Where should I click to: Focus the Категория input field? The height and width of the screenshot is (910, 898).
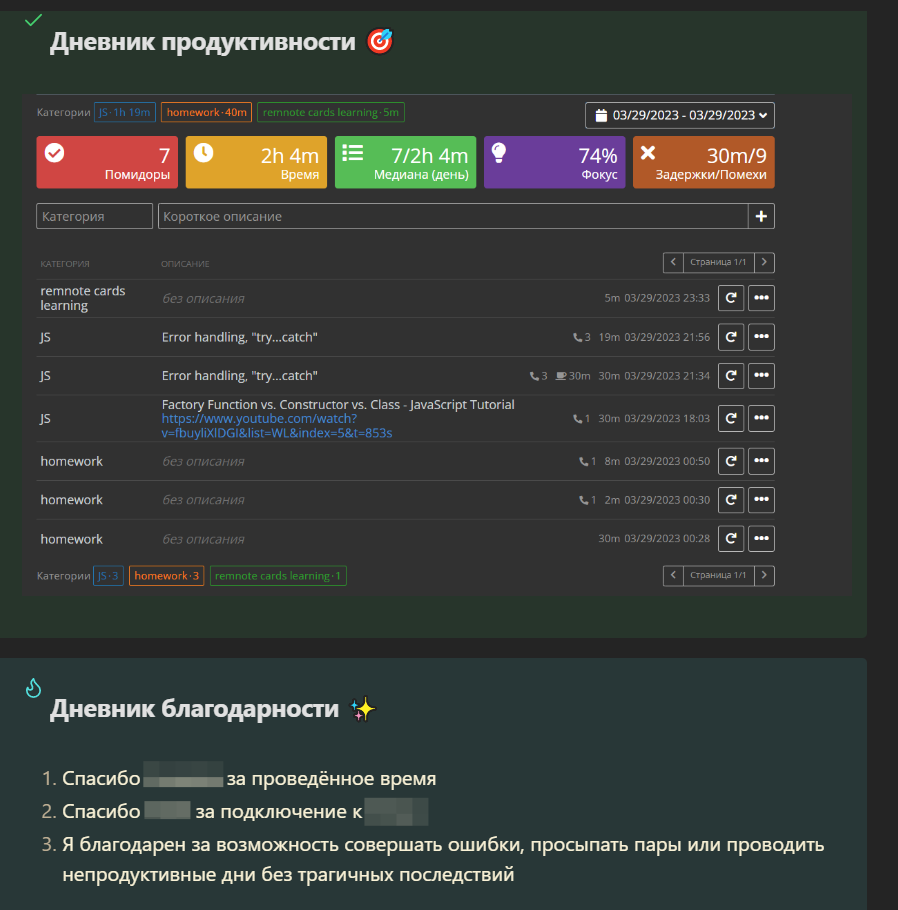95,216
